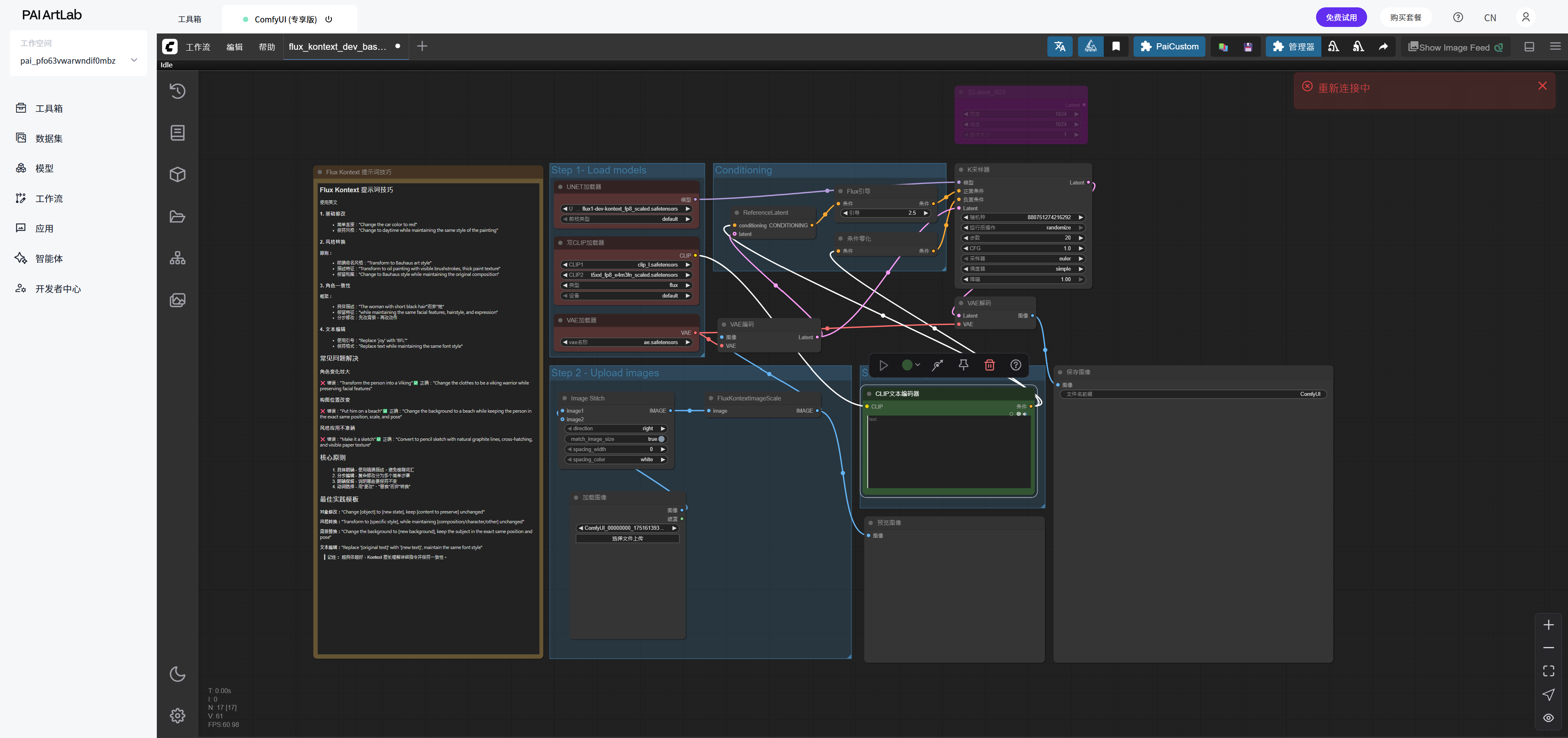This screenshot has height=738, width=1568.
Task: Click the 选择文件上传 button
Action: (x=627, y=538)
